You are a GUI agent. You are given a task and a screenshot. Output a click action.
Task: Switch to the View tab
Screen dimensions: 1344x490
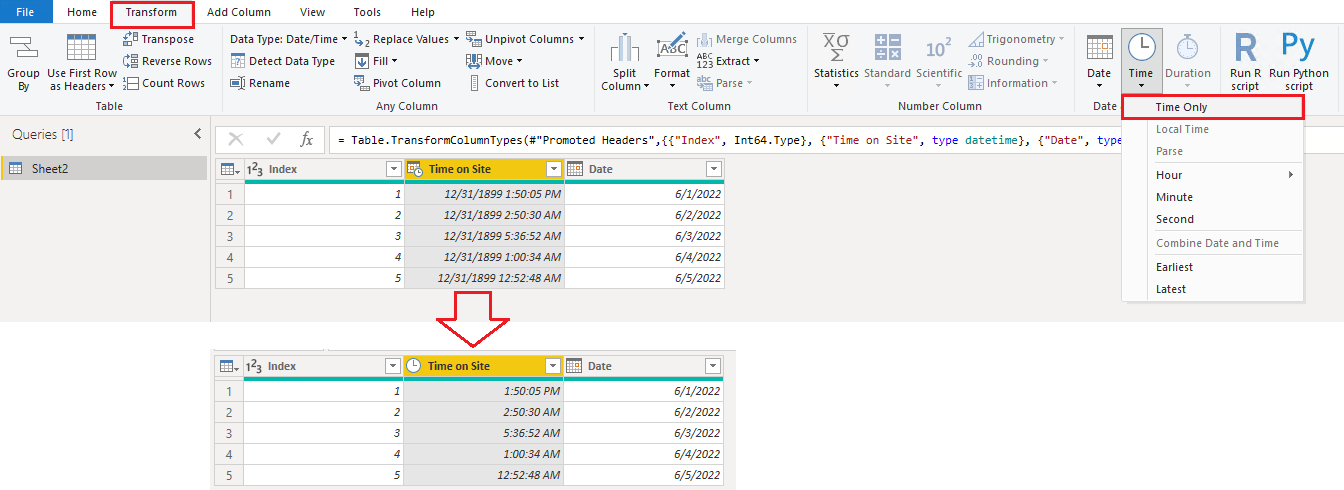click(312, 12)
